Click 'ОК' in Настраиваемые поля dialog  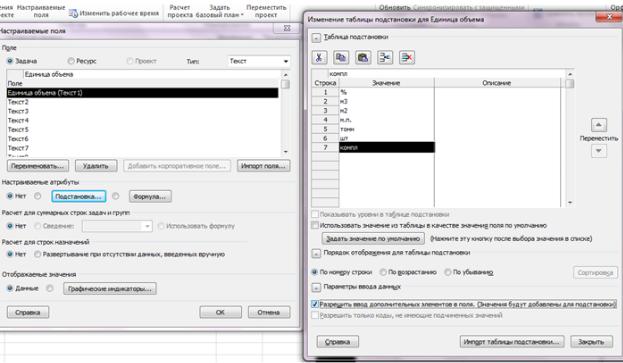(x=221, y=313)
